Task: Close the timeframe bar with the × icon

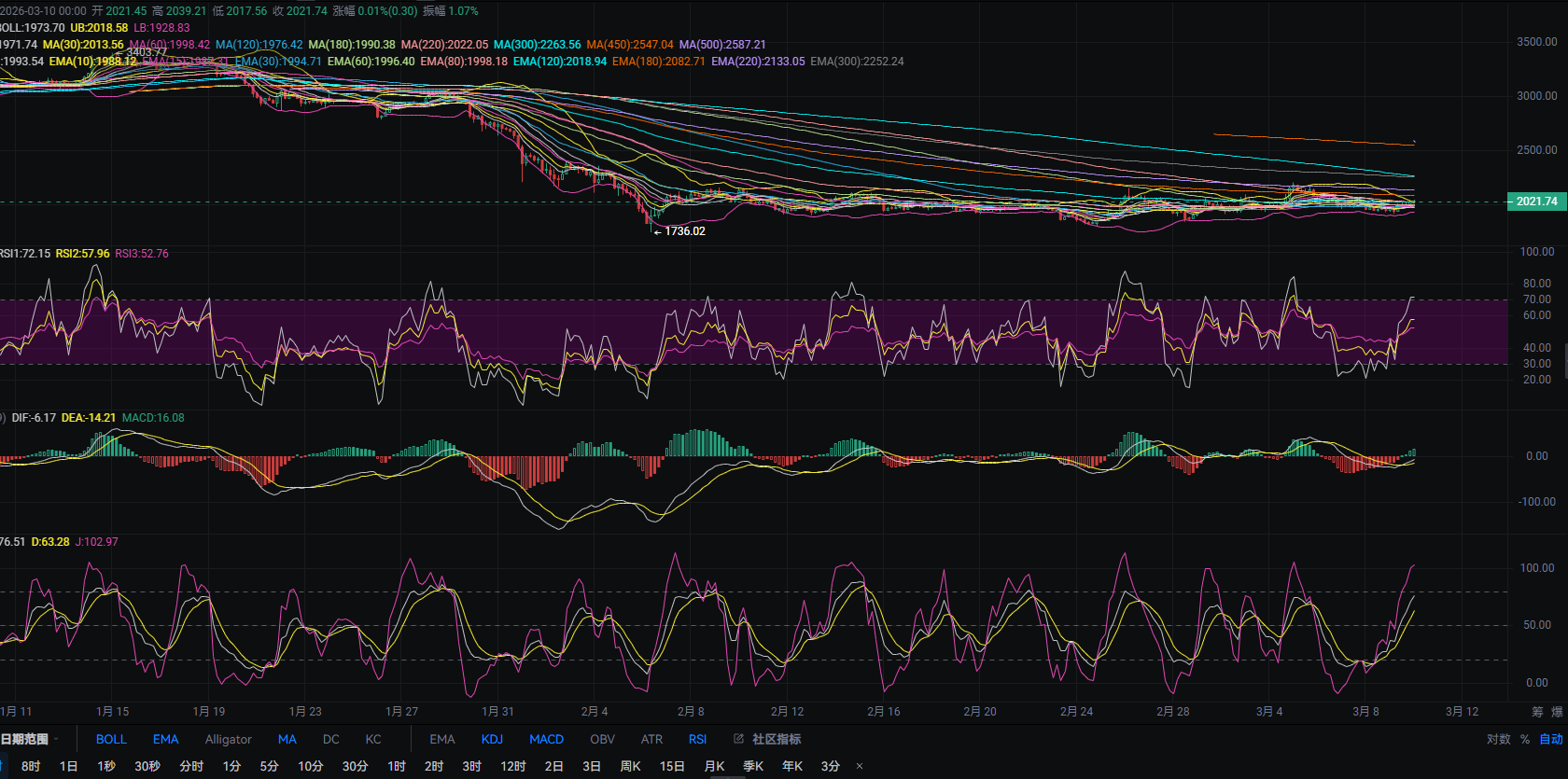Action: tap(860, 766)
